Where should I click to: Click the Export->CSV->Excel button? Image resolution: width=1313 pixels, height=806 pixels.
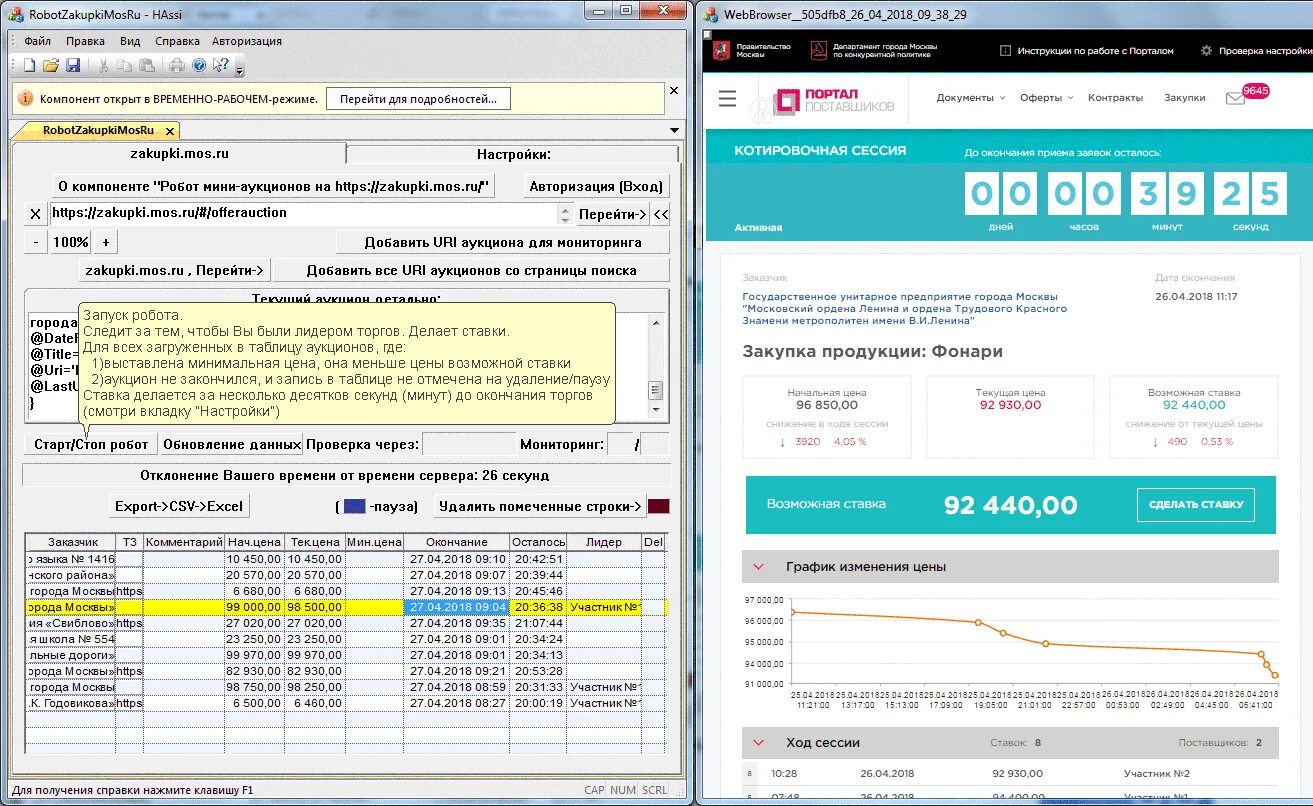point(178,506)
